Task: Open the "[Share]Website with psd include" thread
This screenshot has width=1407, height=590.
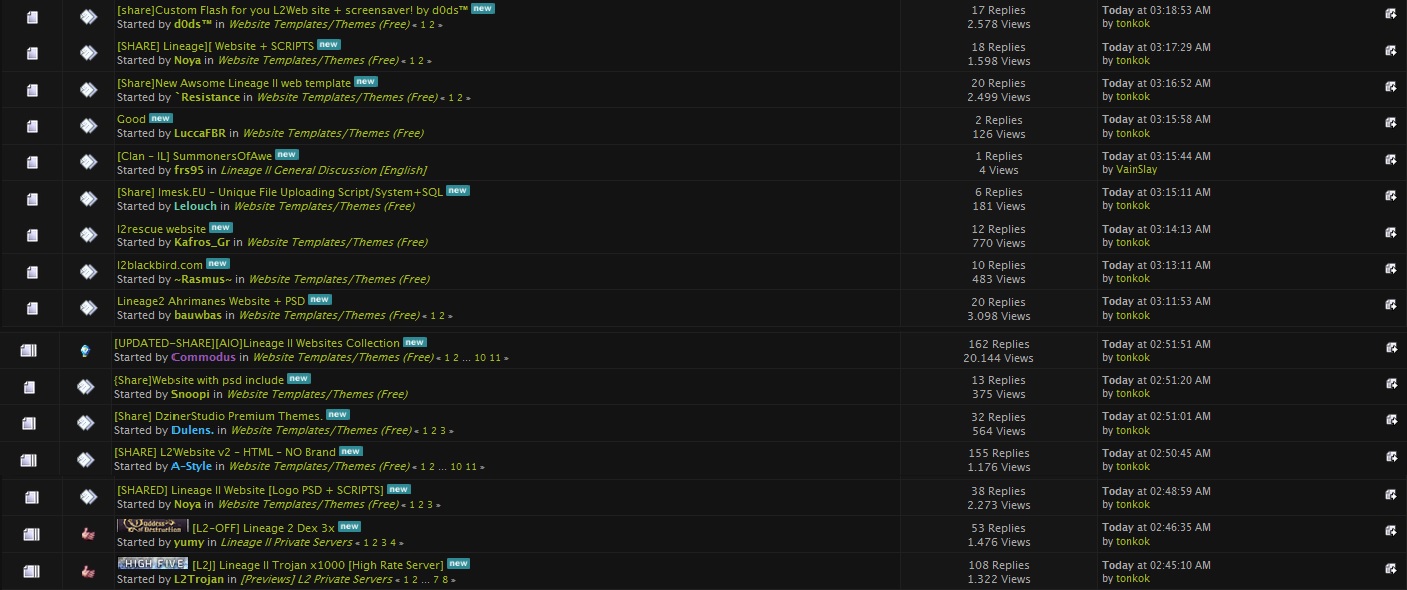Action: 198,380
